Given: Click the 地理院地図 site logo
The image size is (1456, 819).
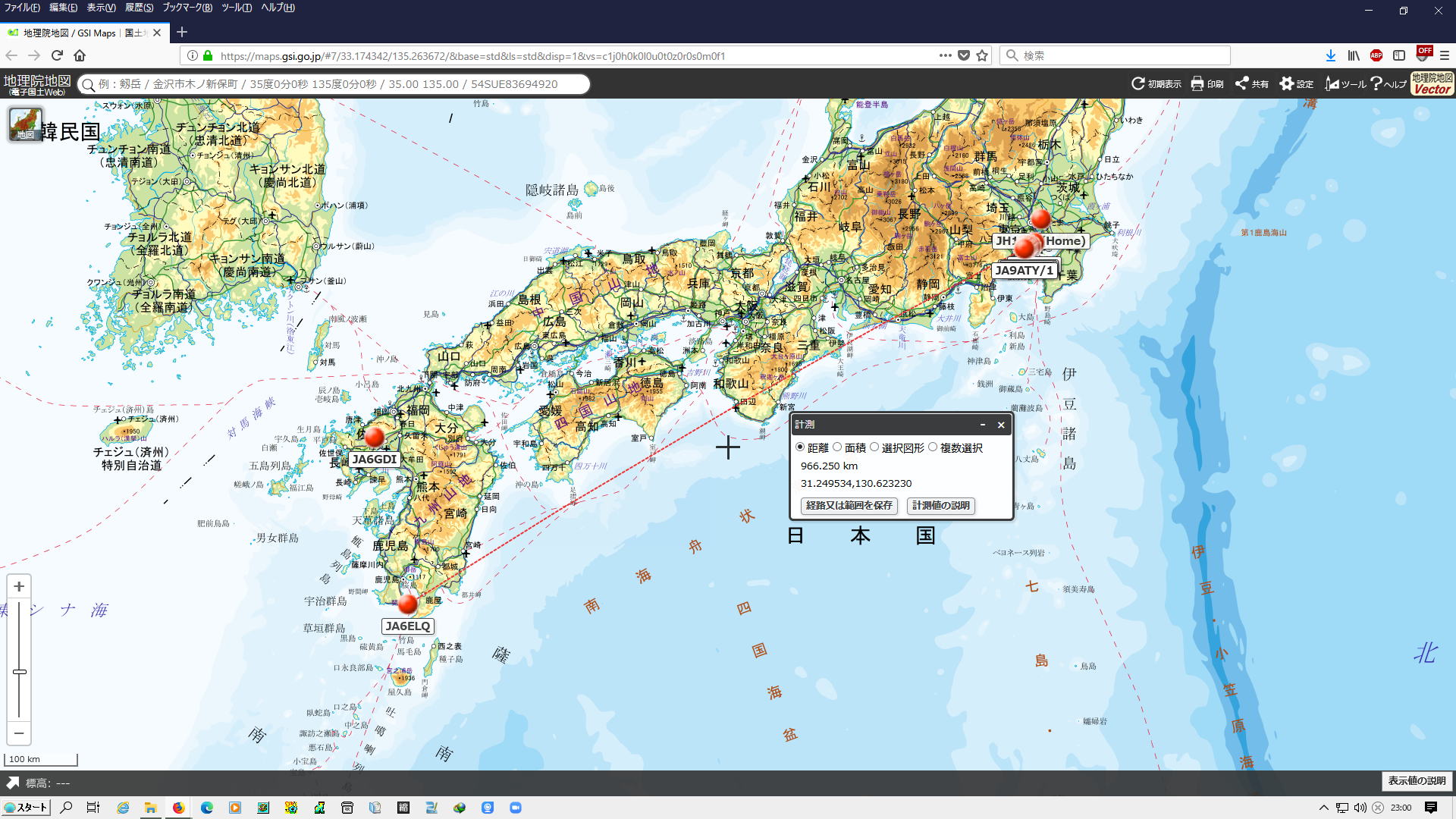Looking at the screenshot, I should coord(37,84).
